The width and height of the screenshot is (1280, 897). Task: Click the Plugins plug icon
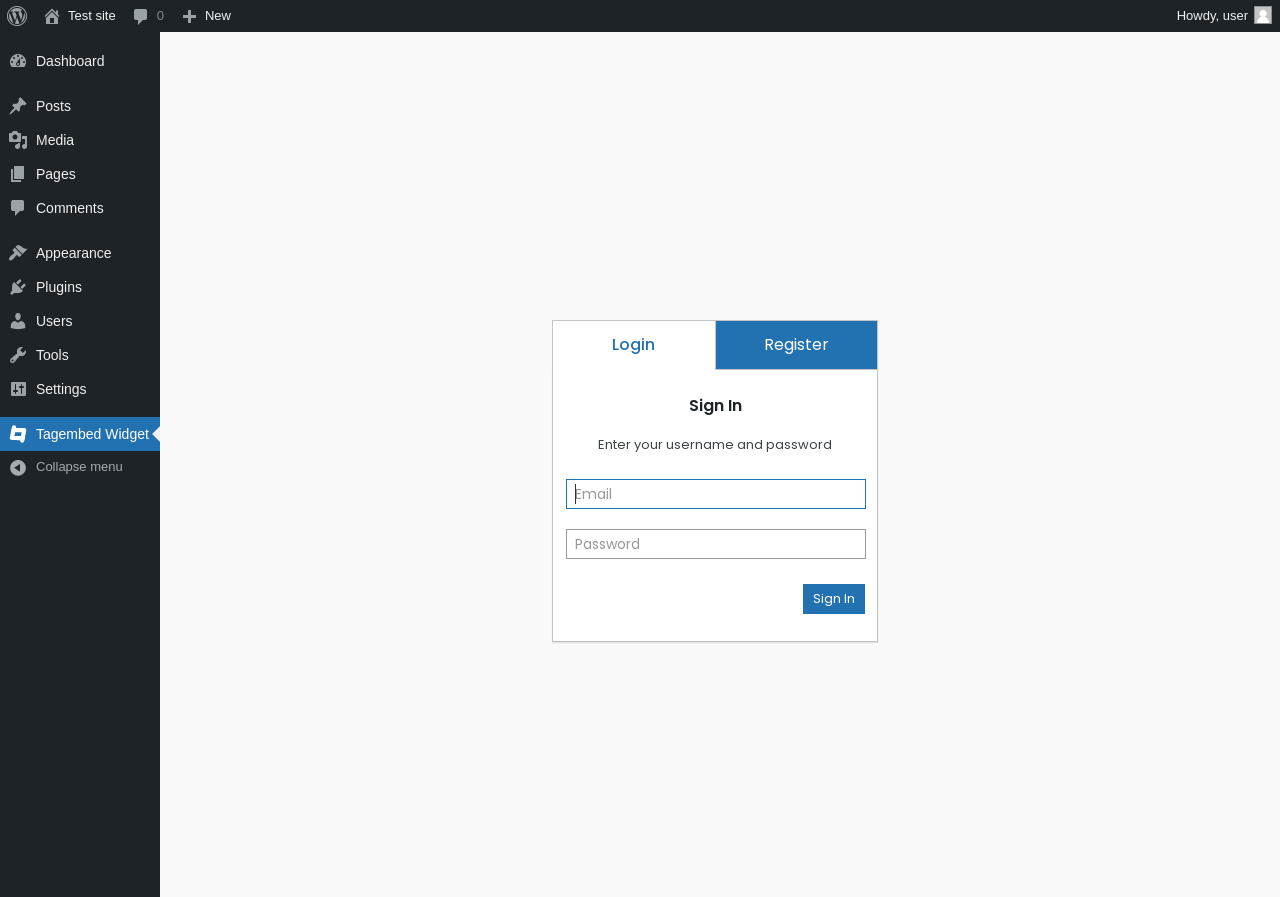(x=18, y=287)
